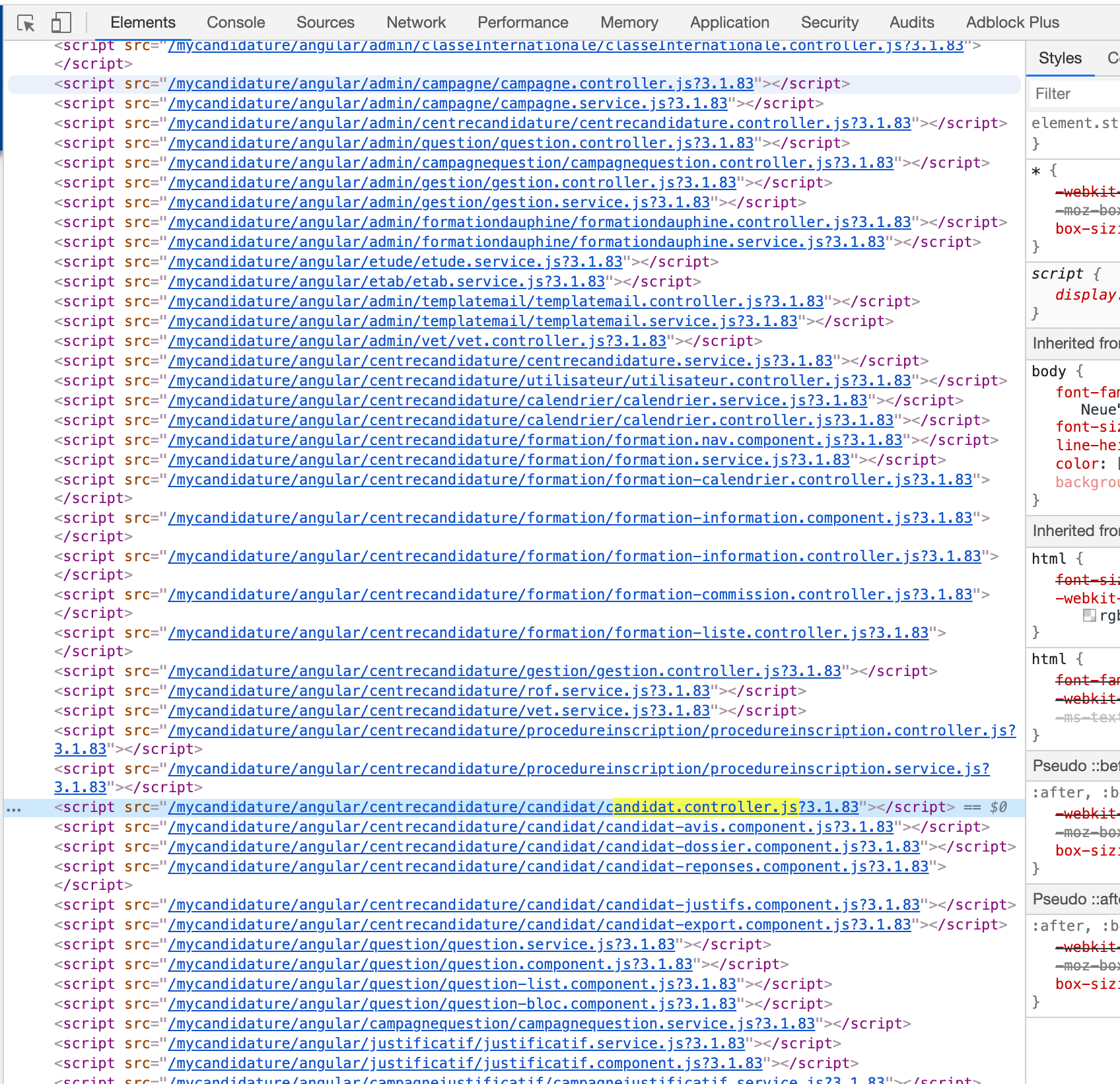Select the Styles sidebar tab

(1059, 58)
